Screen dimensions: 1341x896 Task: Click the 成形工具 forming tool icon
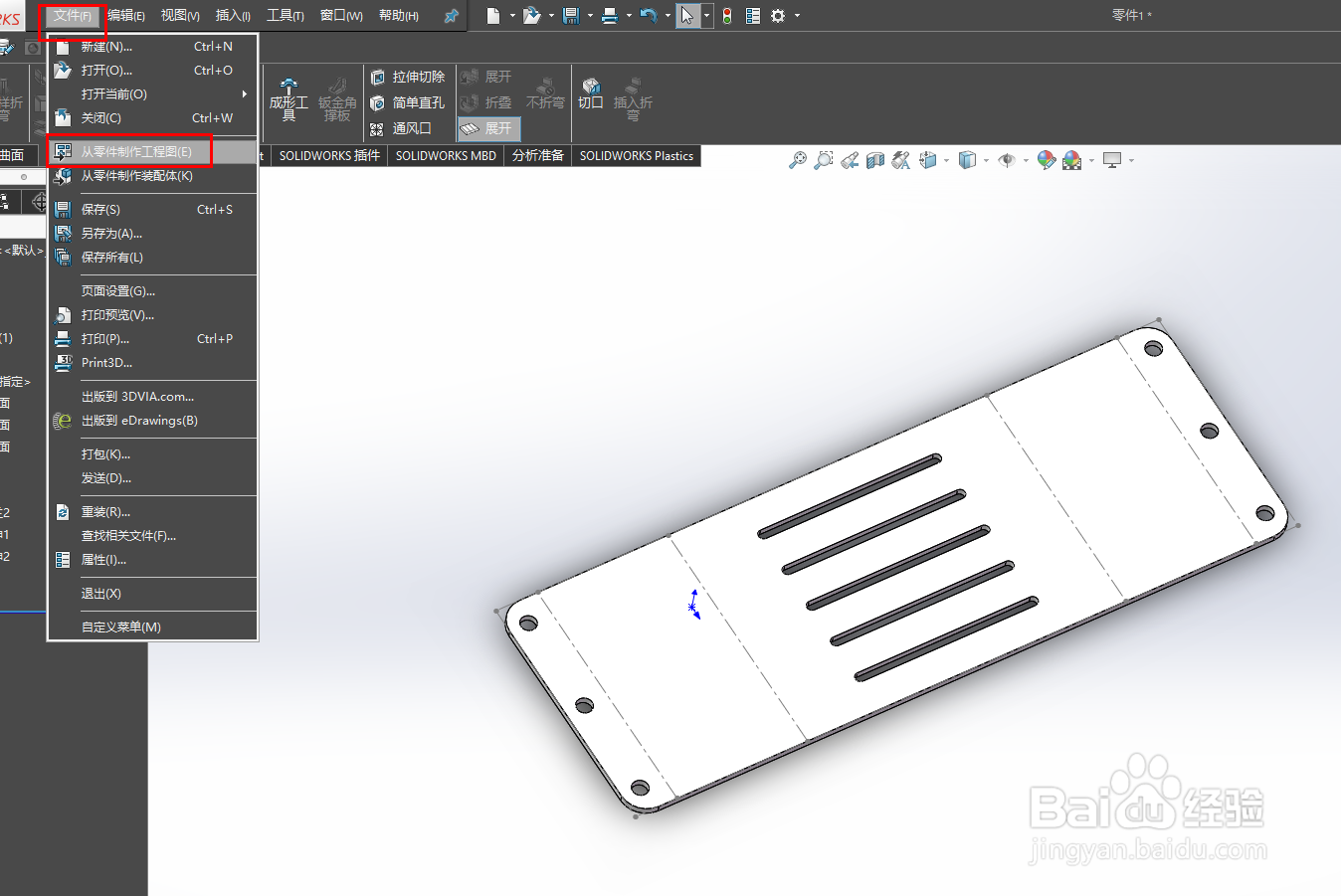(288, 98)
